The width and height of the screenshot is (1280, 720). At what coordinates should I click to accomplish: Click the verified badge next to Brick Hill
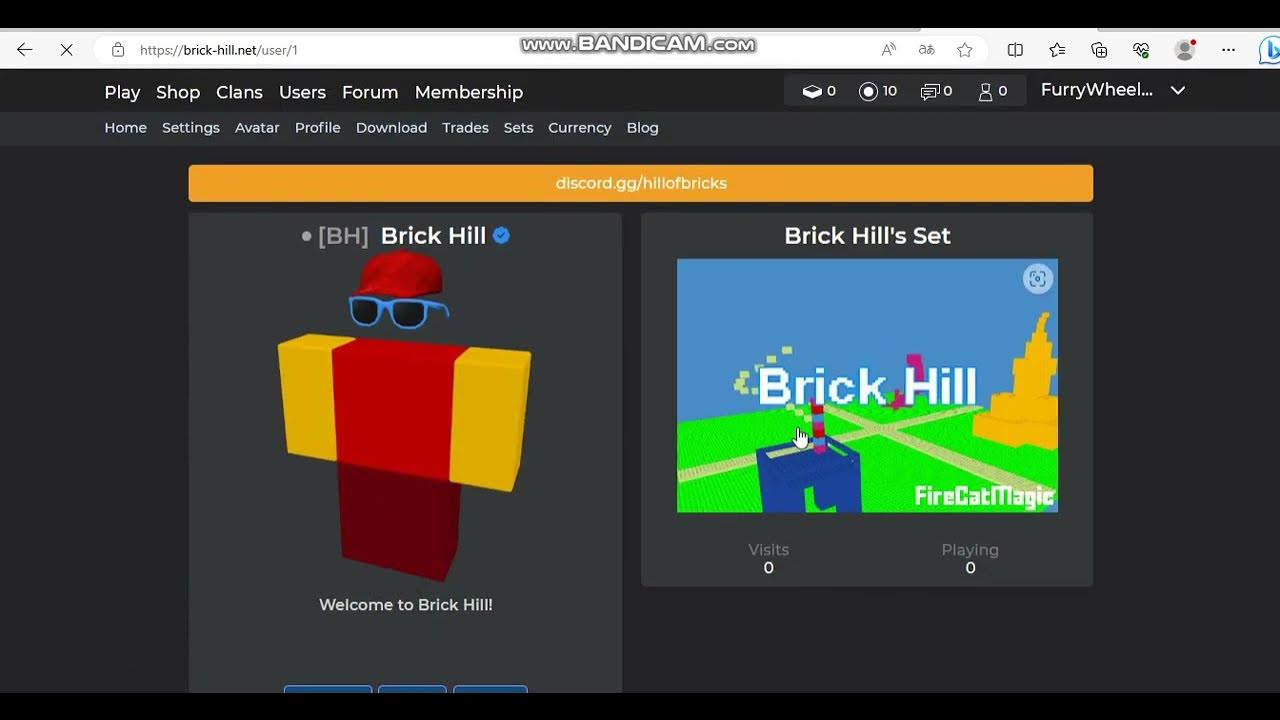click(502, 236)
